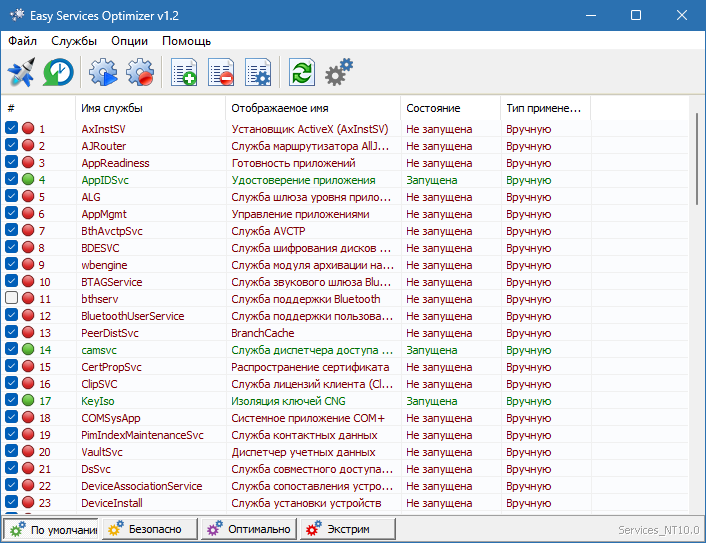Click green status dot for AppIDSvc

pyautogui.click(x=28, y=179)
